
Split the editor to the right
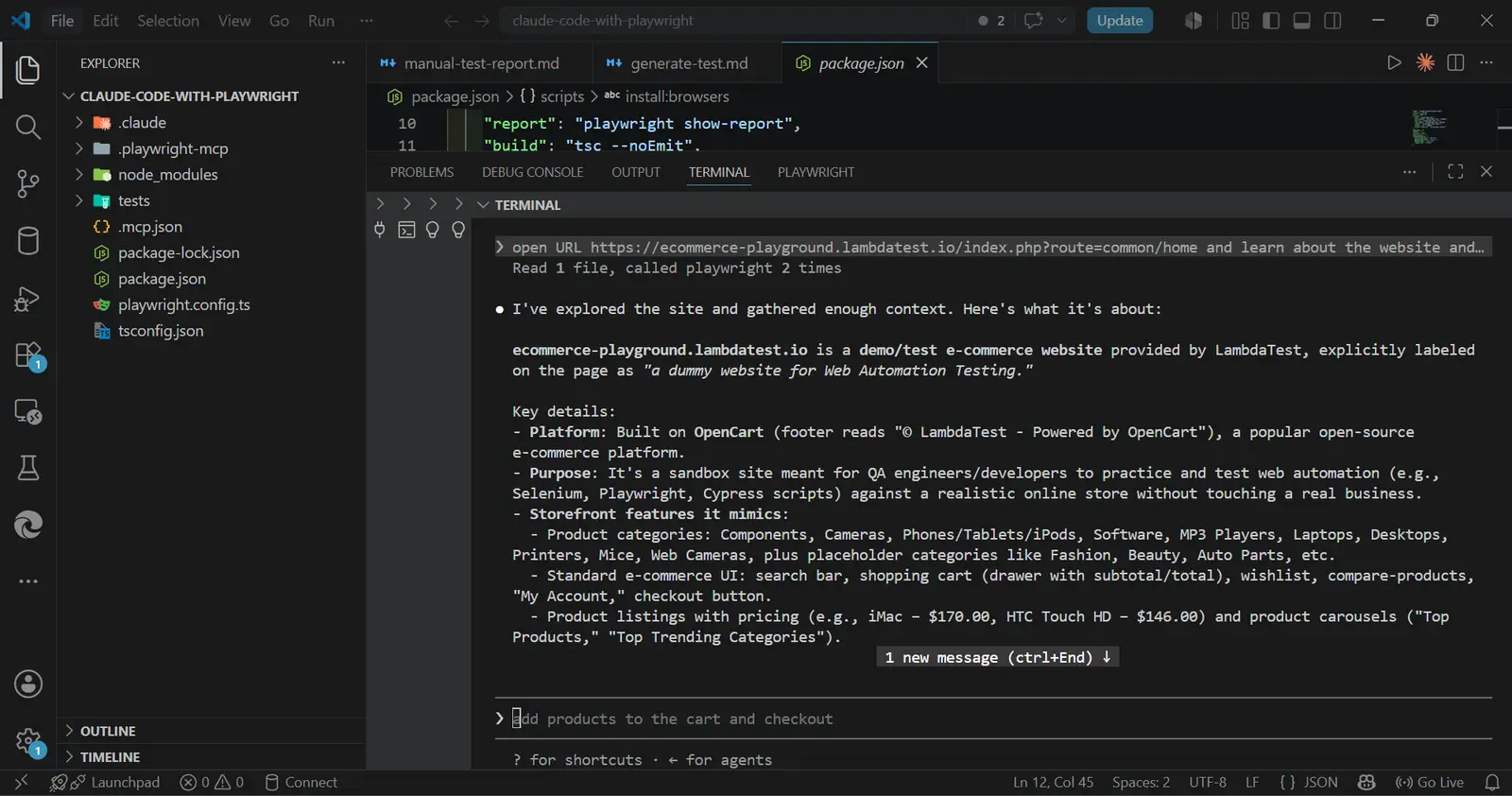click(1455, 62)
